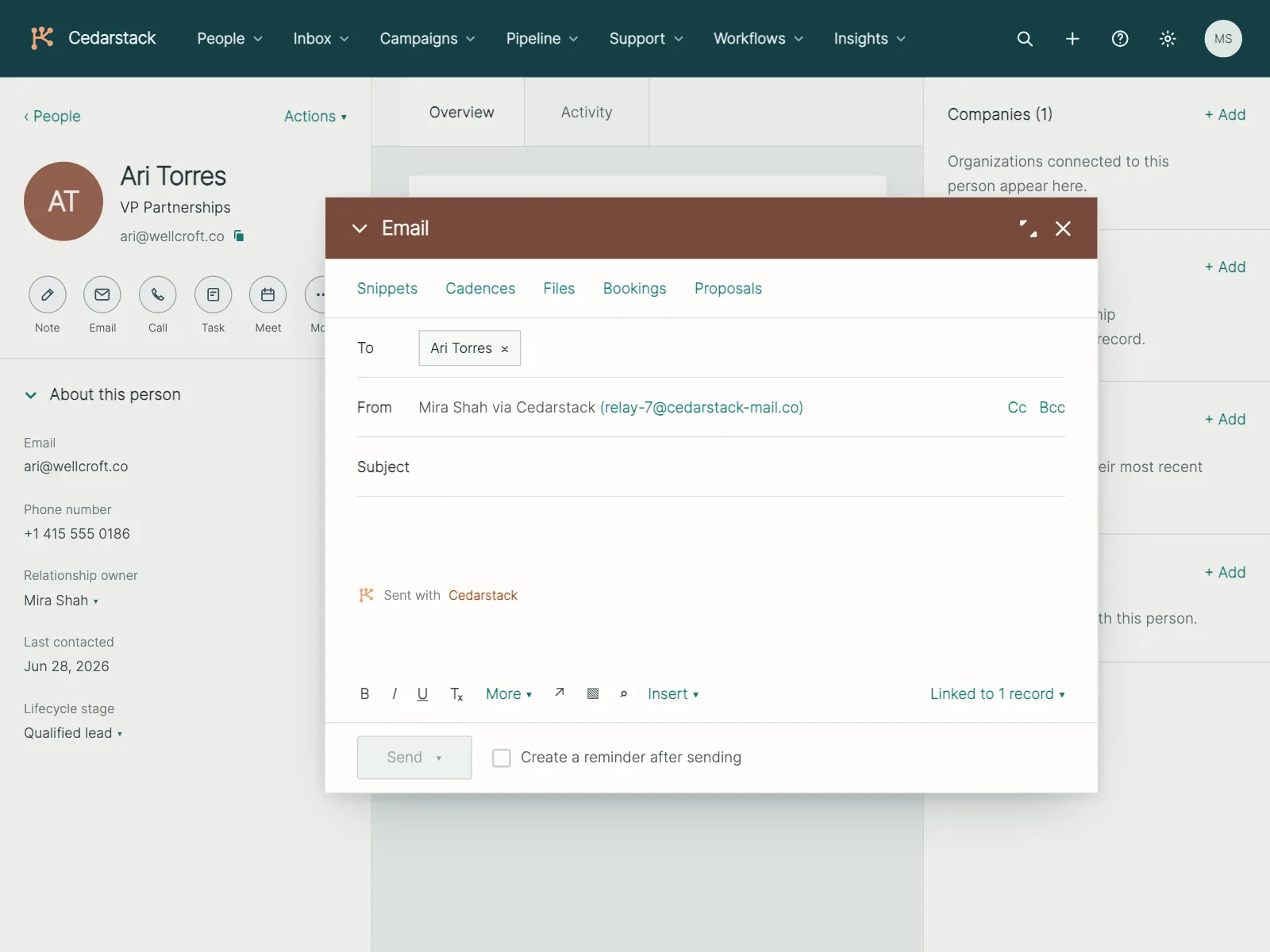
Task: Open the Insert dropdown in editor
Action: click(x=673, y=694)
